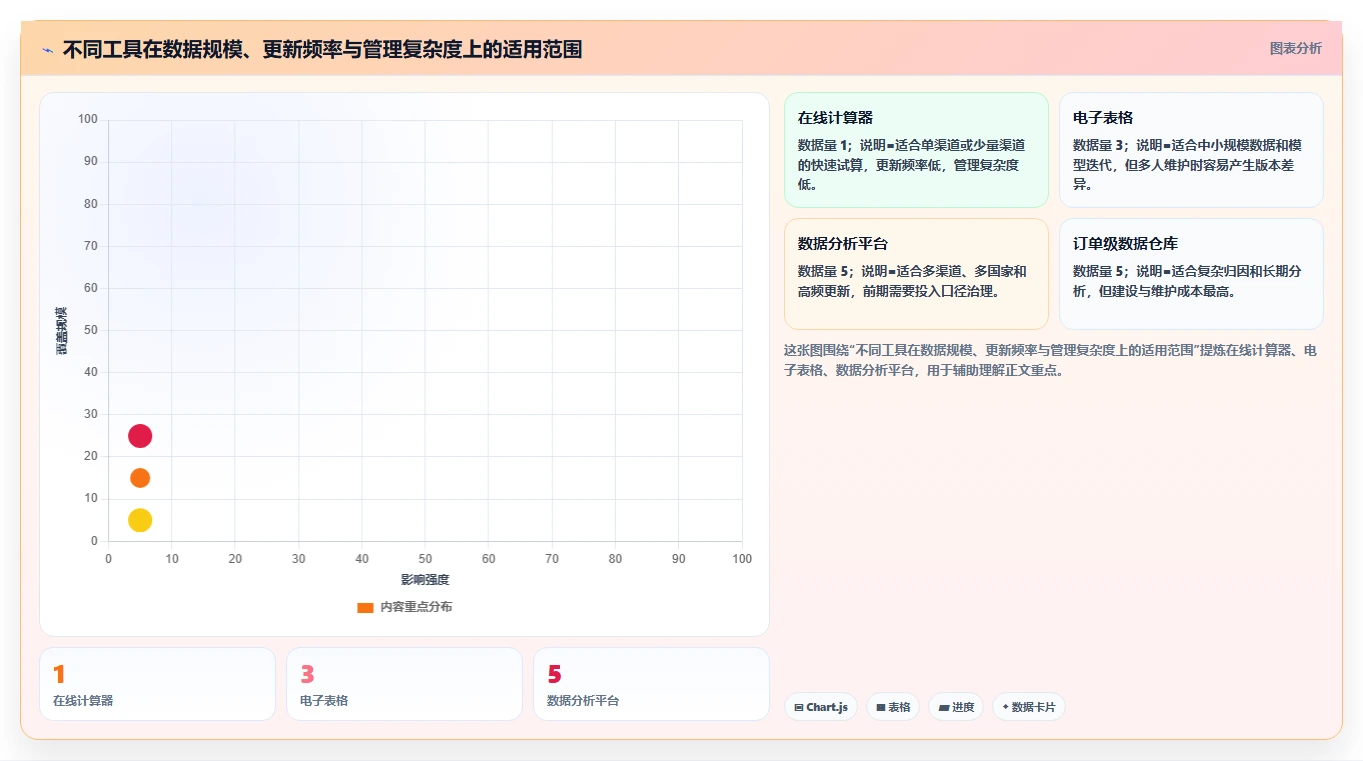Click the description mentioning 前期需要投入口径治理
Screen dimensions: 1363x761
tap(913, 281)
